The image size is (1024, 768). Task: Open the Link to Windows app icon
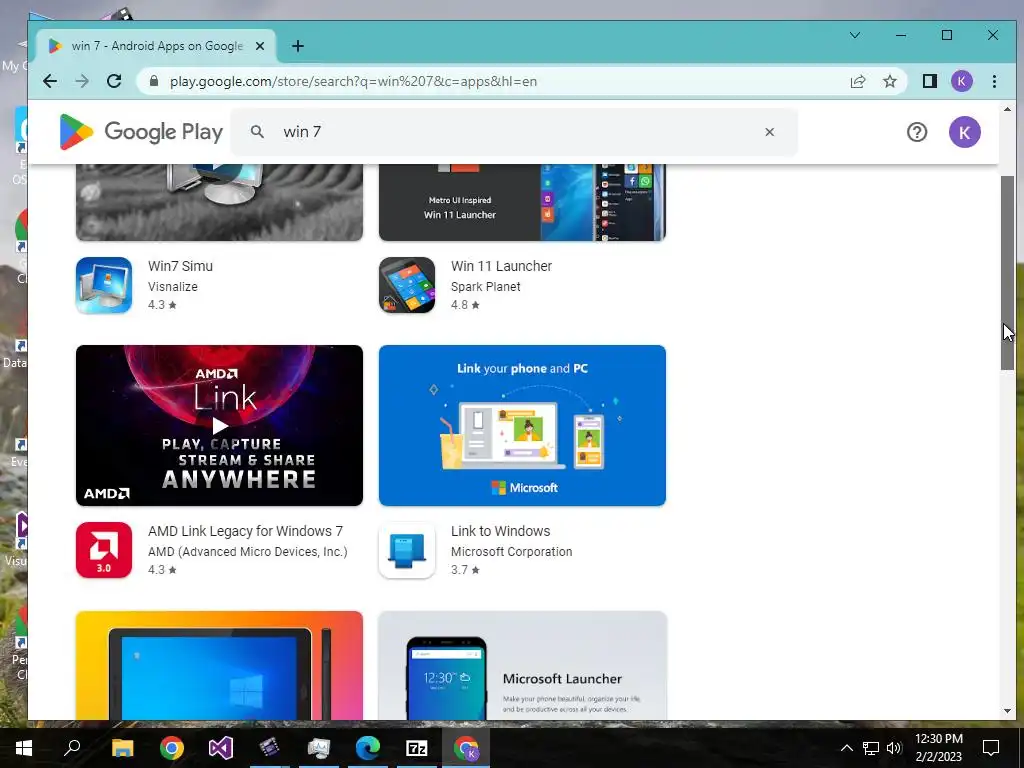(x=407, y=550)
